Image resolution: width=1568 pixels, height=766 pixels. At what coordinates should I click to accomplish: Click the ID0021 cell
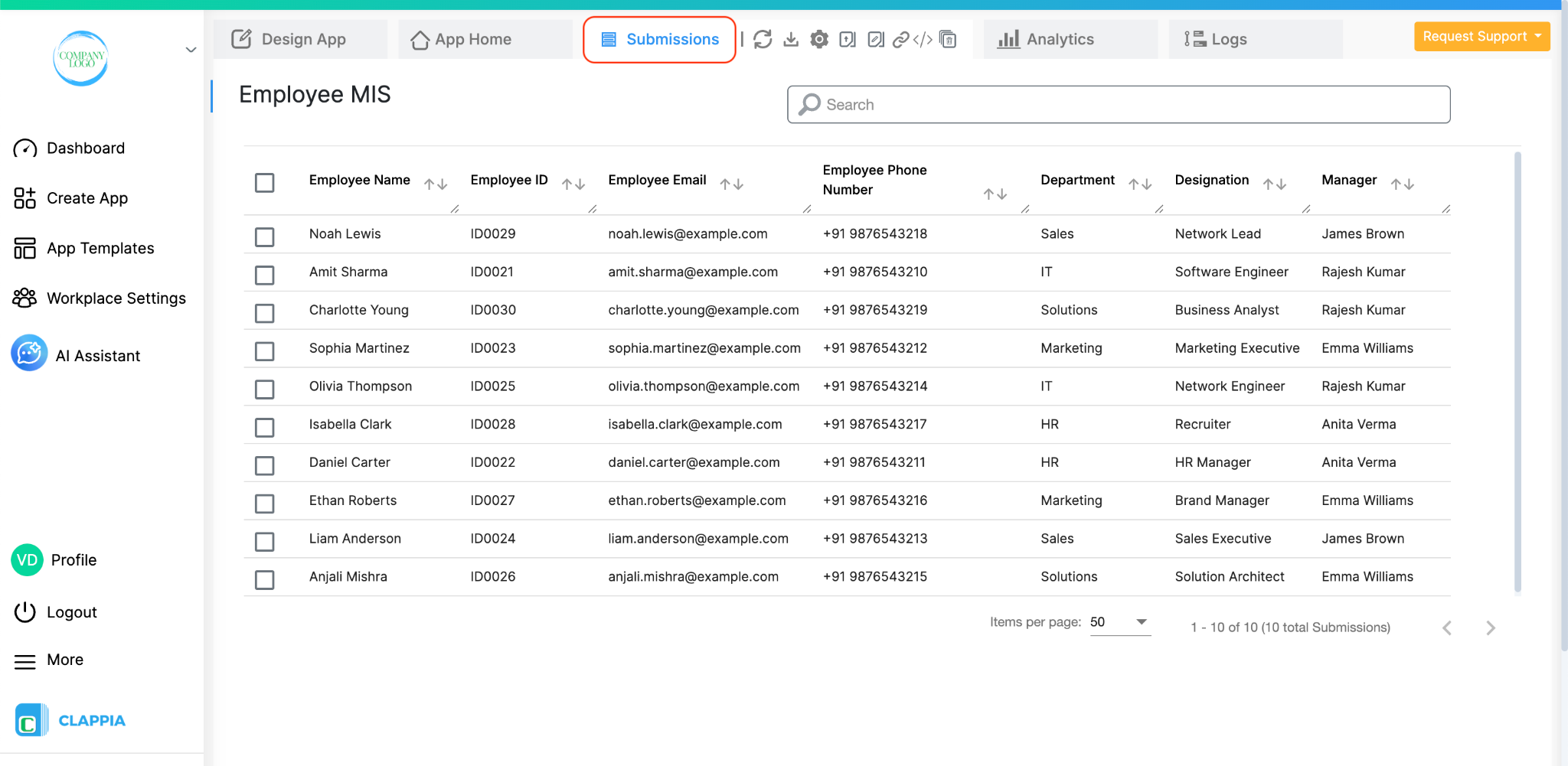[492, 272]
